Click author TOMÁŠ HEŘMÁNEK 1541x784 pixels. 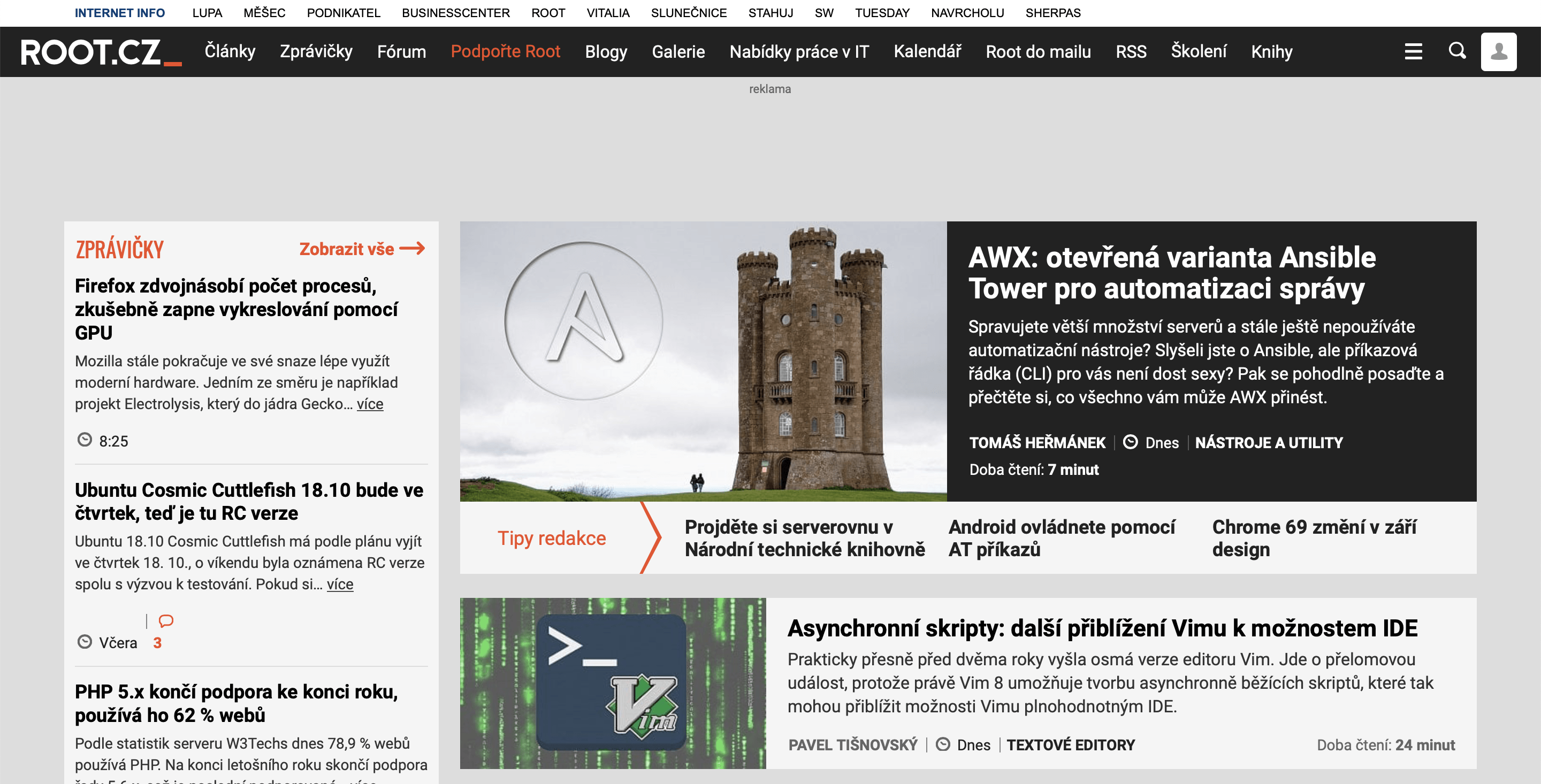[x=1037, y=442]
